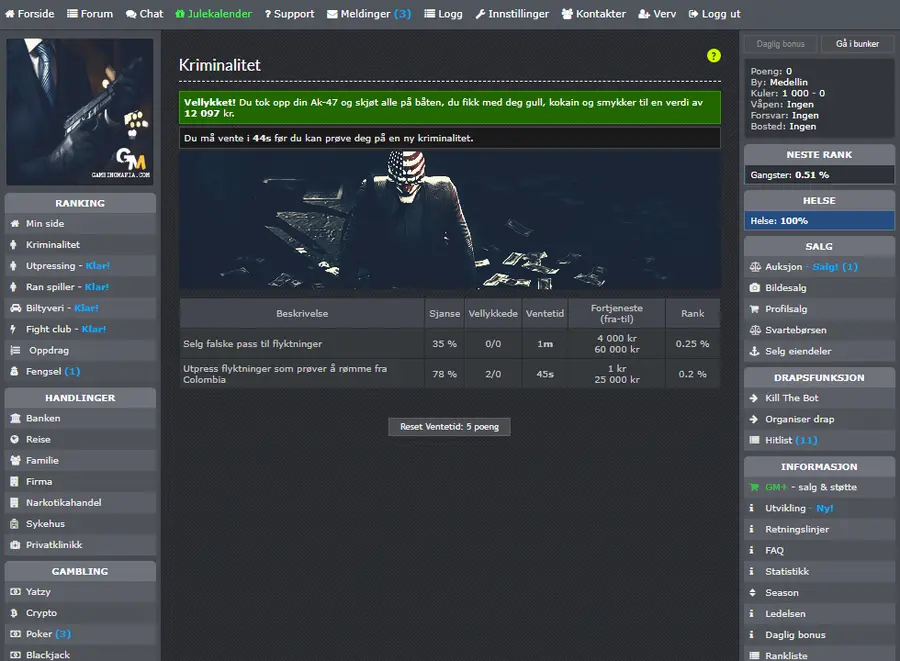Click the Biltyveri car icon entry
The width and height of the screenshot is (900, 661).
(x=15, y=308)
